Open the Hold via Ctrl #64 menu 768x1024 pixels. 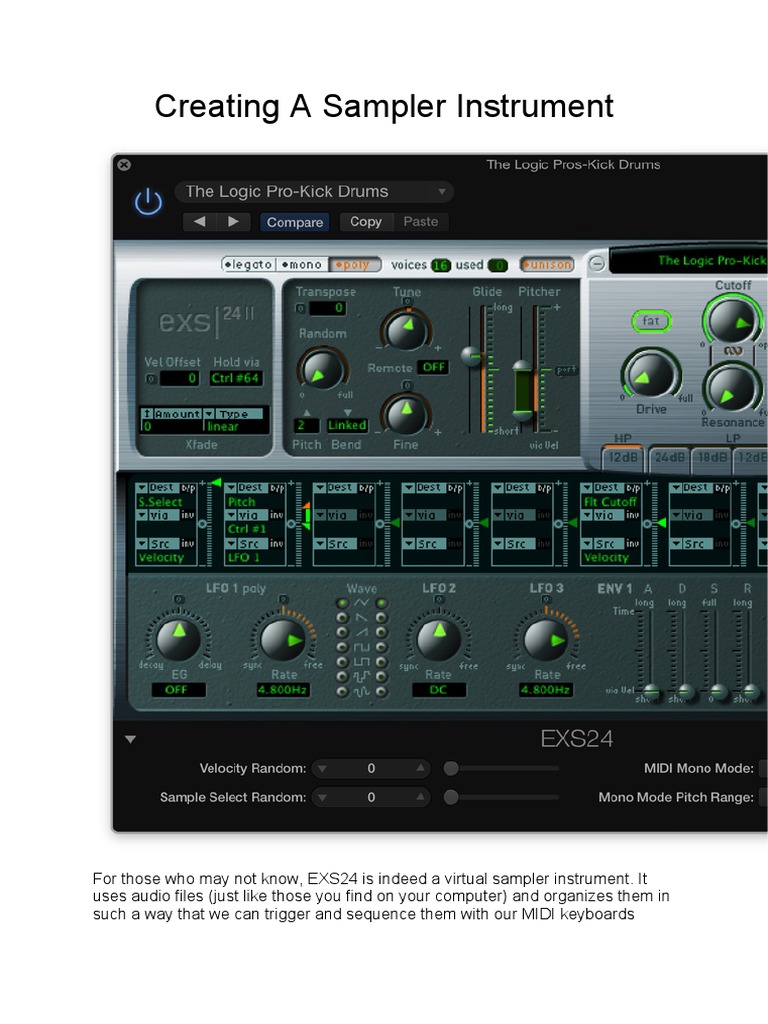click(236, 378)
